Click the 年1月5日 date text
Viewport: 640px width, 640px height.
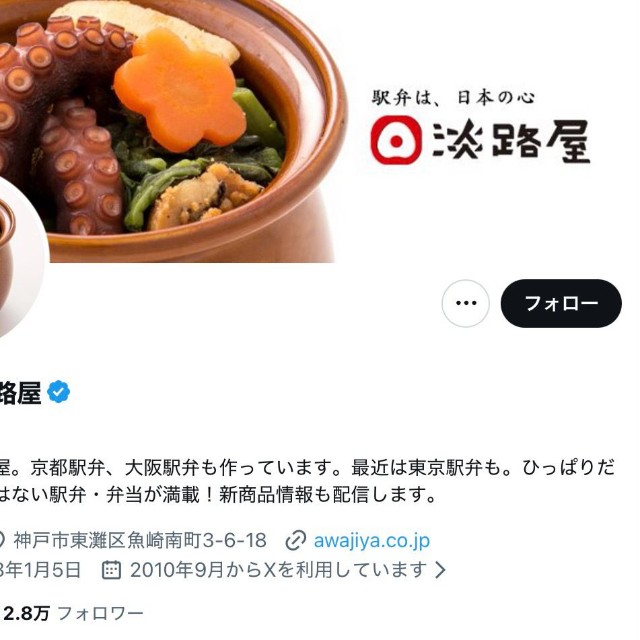tap(40, 570)
